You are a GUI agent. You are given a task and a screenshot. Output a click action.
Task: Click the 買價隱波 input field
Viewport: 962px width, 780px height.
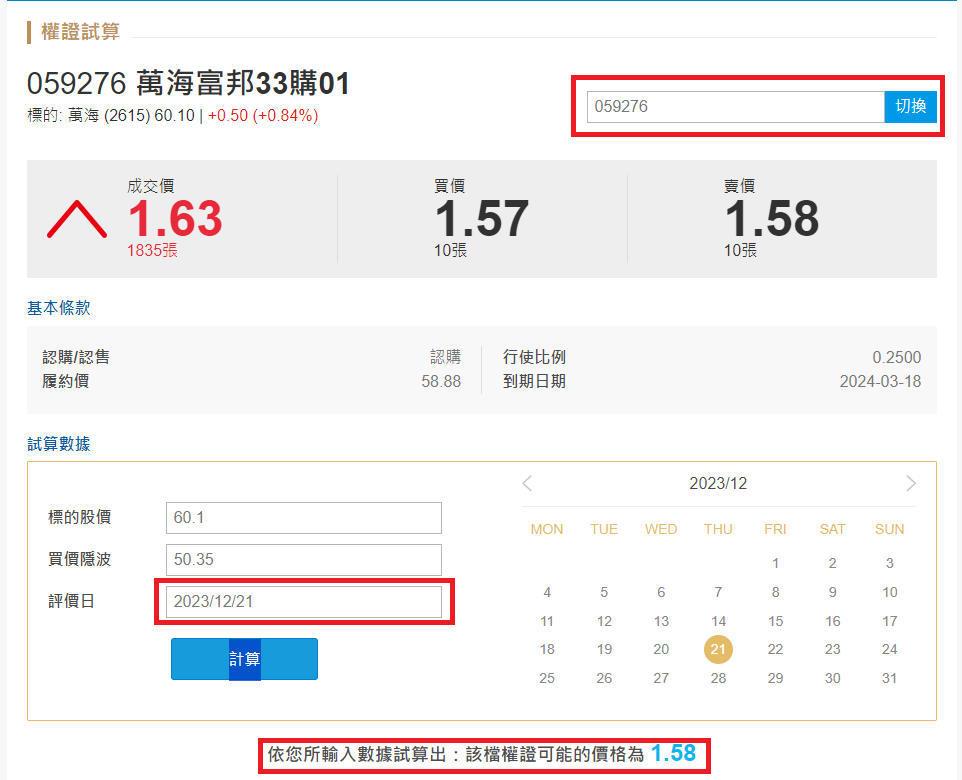point(303,559)
